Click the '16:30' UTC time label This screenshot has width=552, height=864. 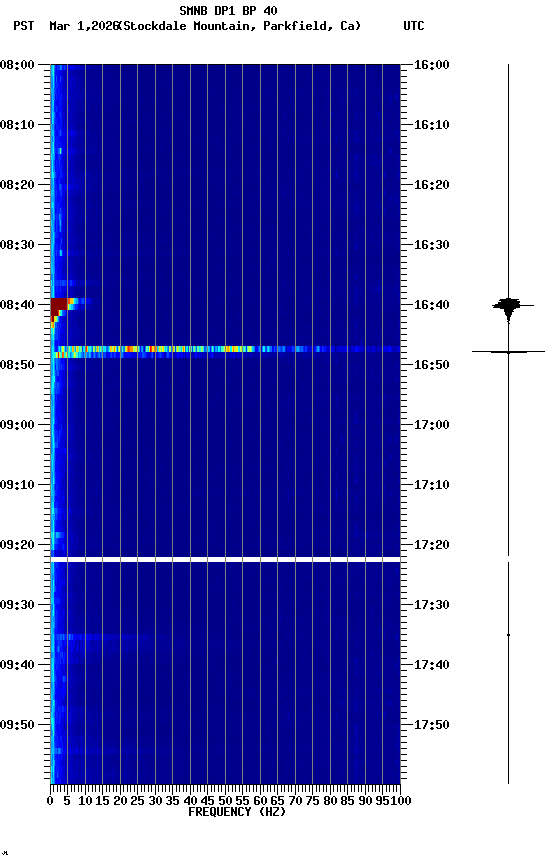tap(432, 245)
